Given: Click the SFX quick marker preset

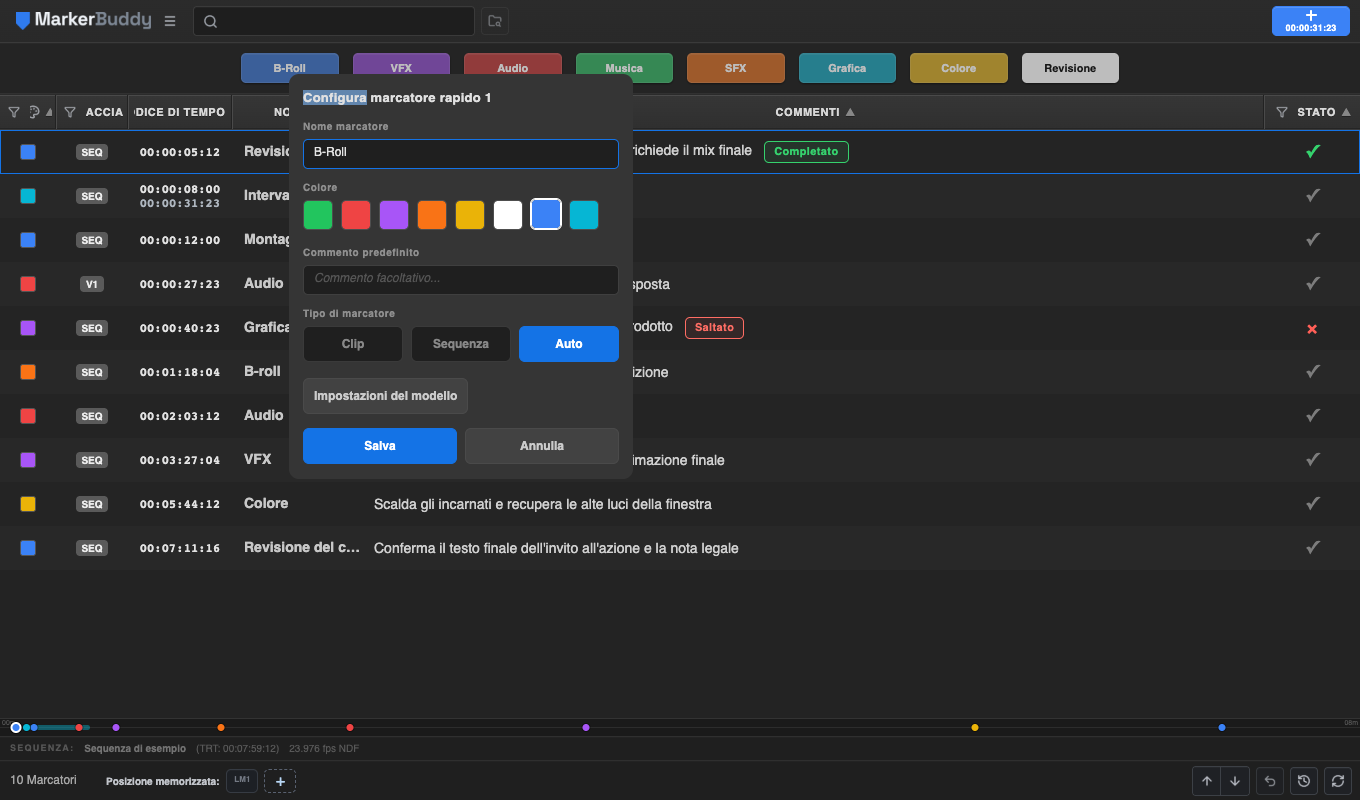Looking at the screenshot, I should point(735,68).
